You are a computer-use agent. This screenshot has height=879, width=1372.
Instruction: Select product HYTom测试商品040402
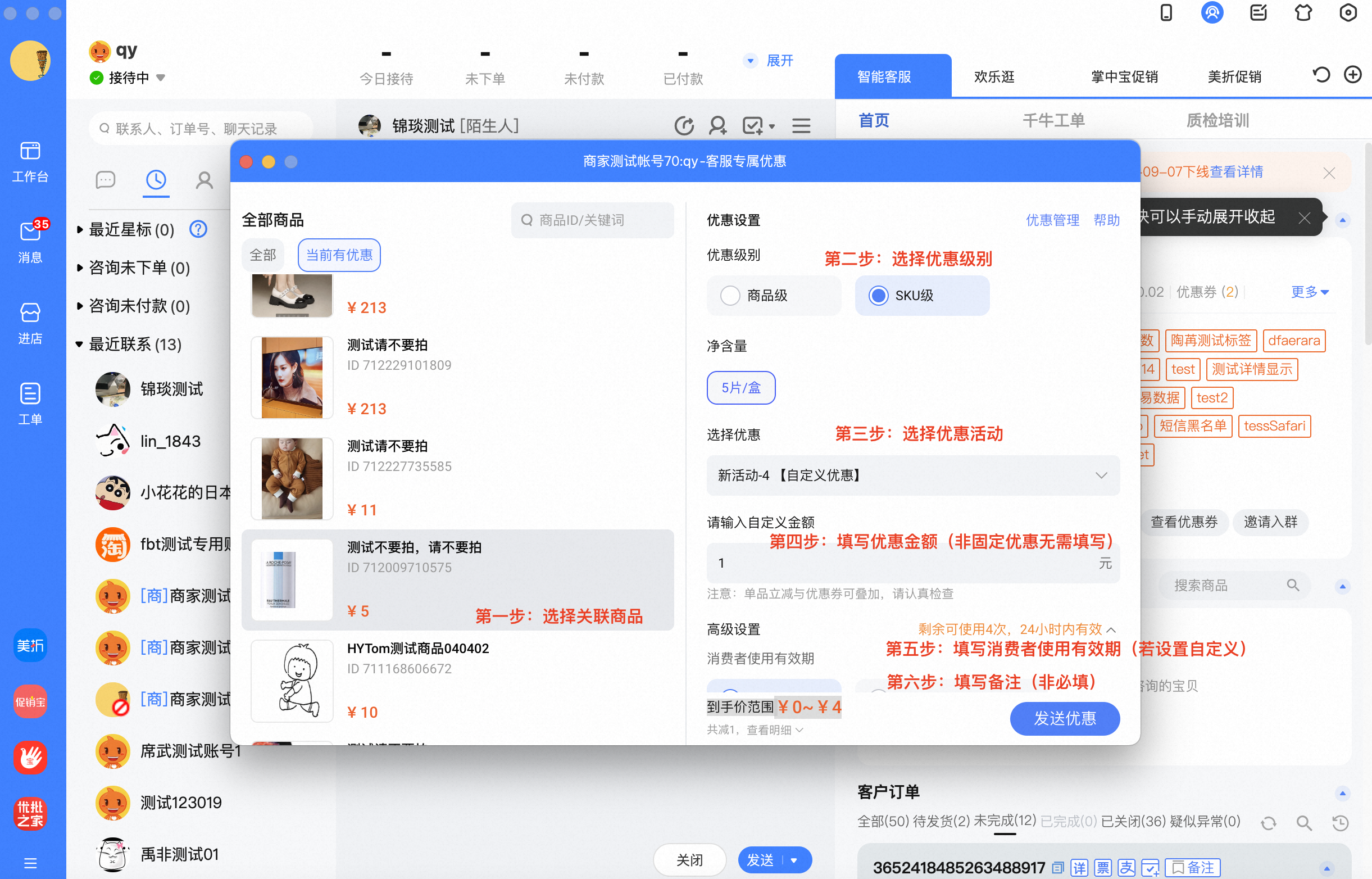(x=457, y=681)
